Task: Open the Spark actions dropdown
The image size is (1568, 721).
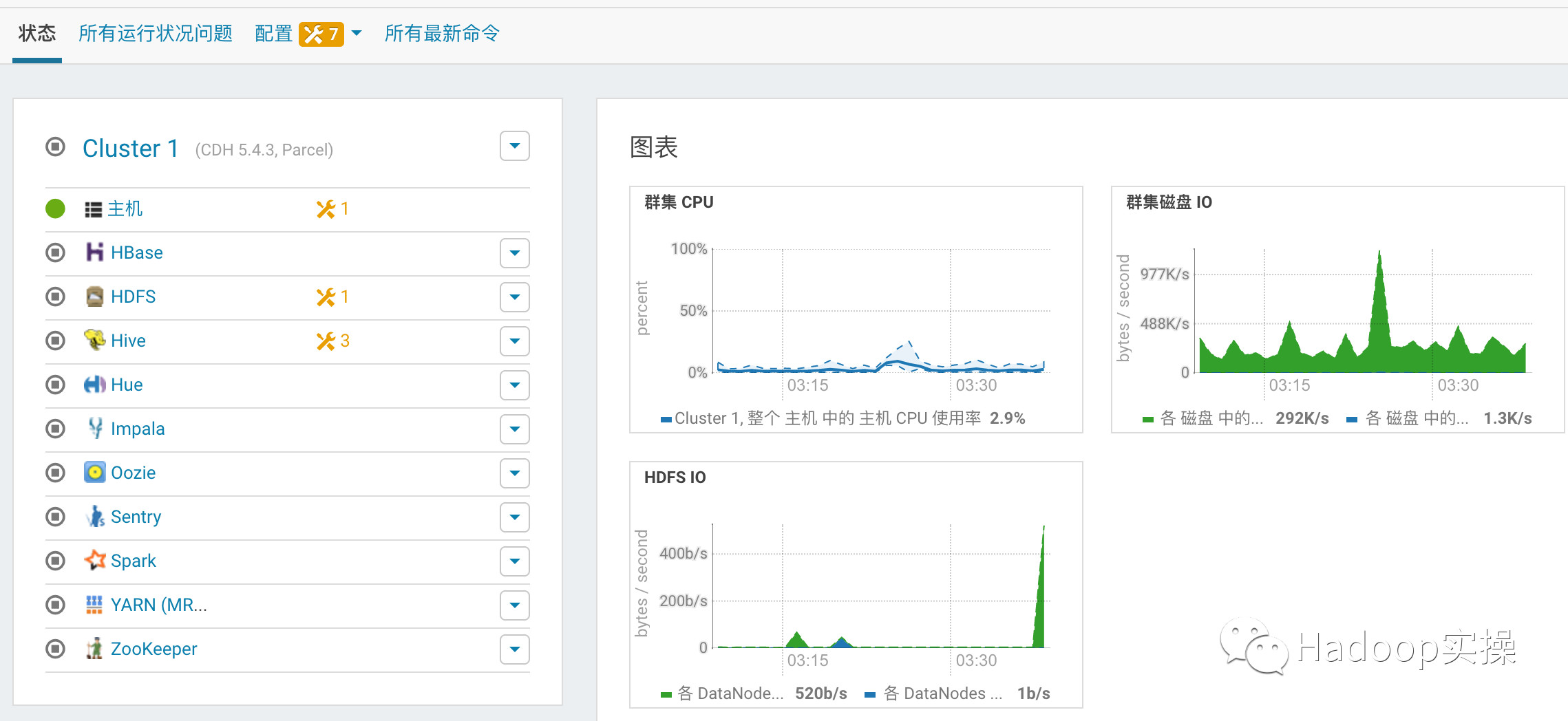Action: [515, 561]
